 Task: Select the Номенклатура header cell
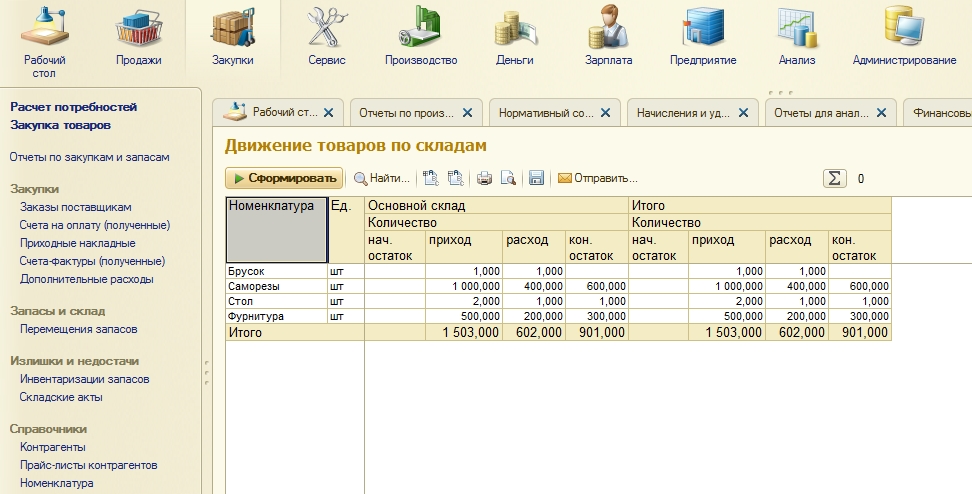click(276, 230)
